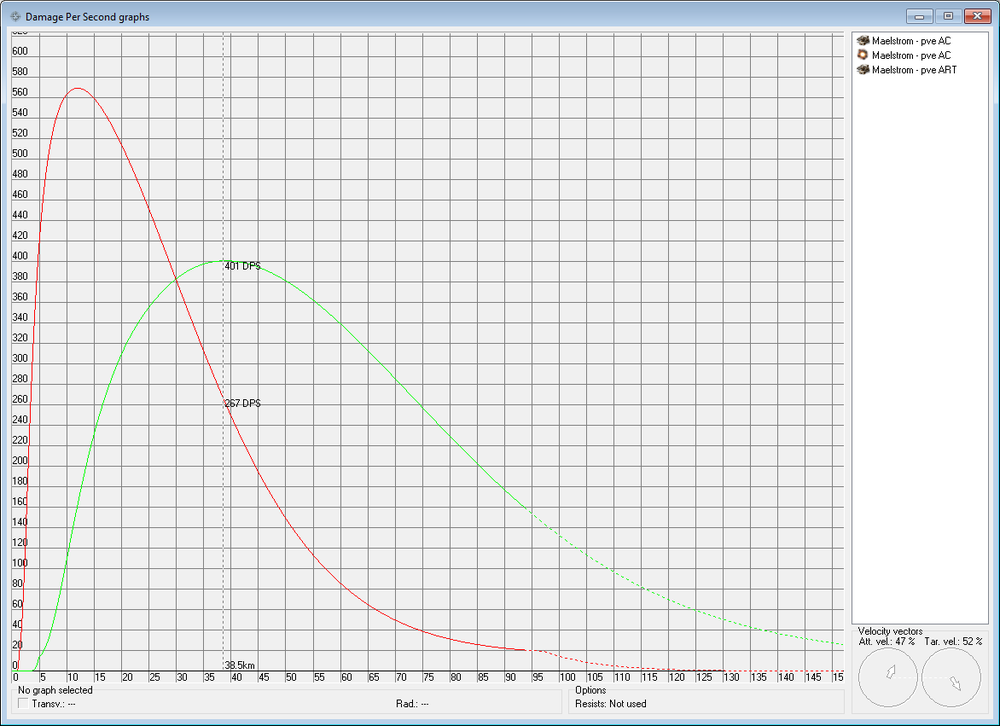Enable the Transv. checkbox
Viewport: 1000px width, 726px height.
[24, 704]
